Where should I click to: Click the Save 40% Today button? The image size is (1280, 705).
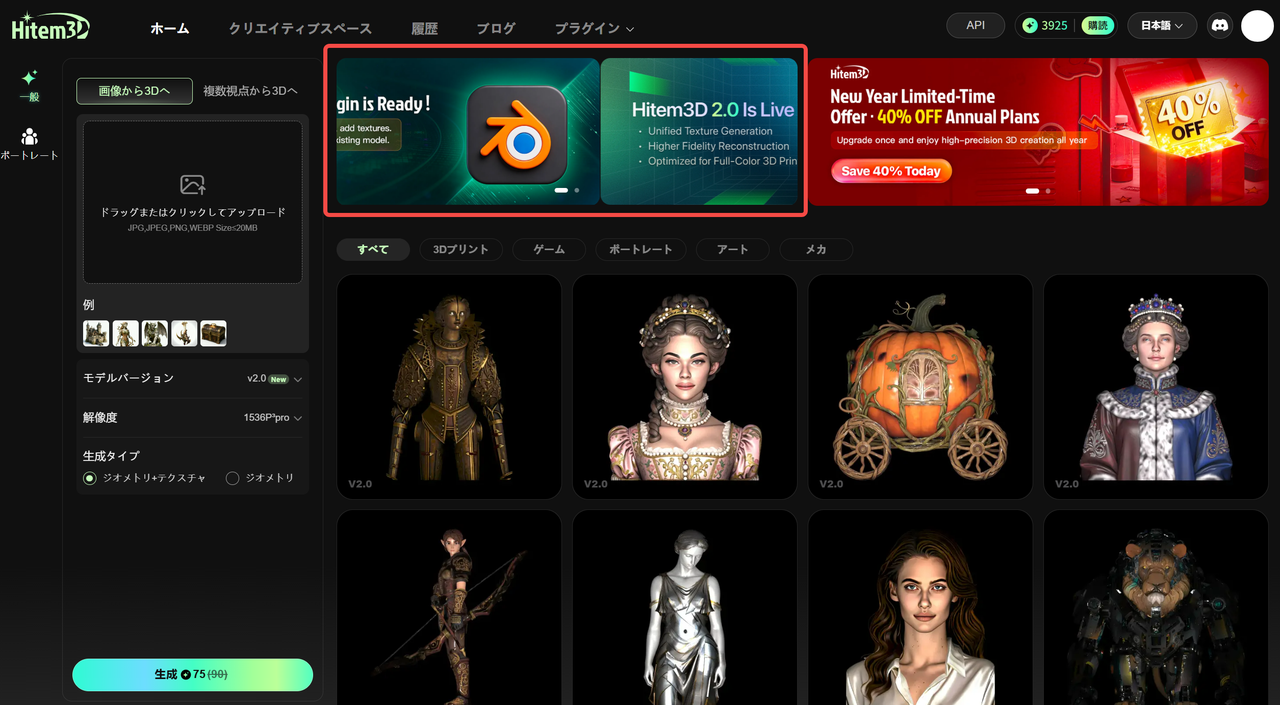(x=890, y=171)
